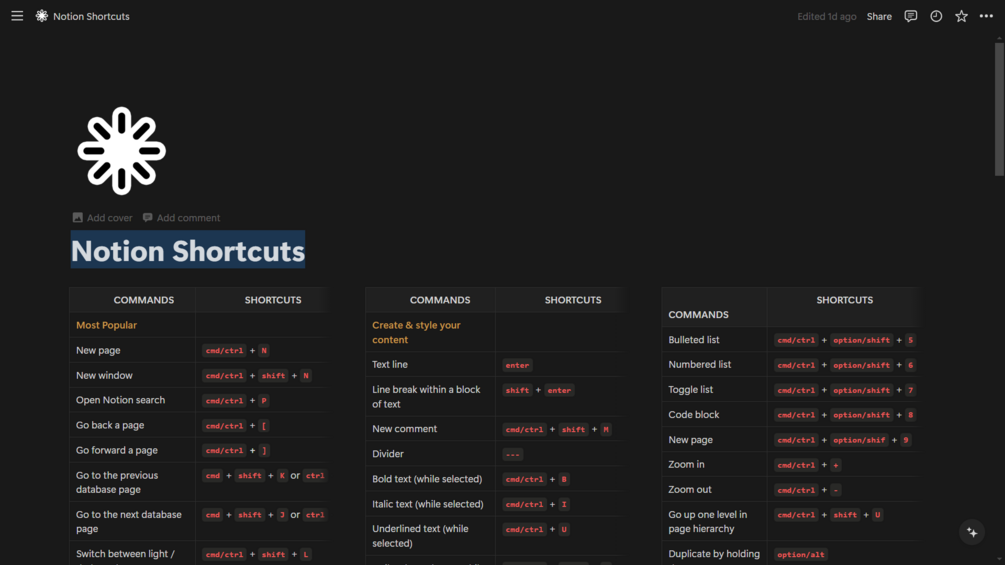1005x565 pixels.
Task: Click Go to the previous database page
Action: pos(132,482)
